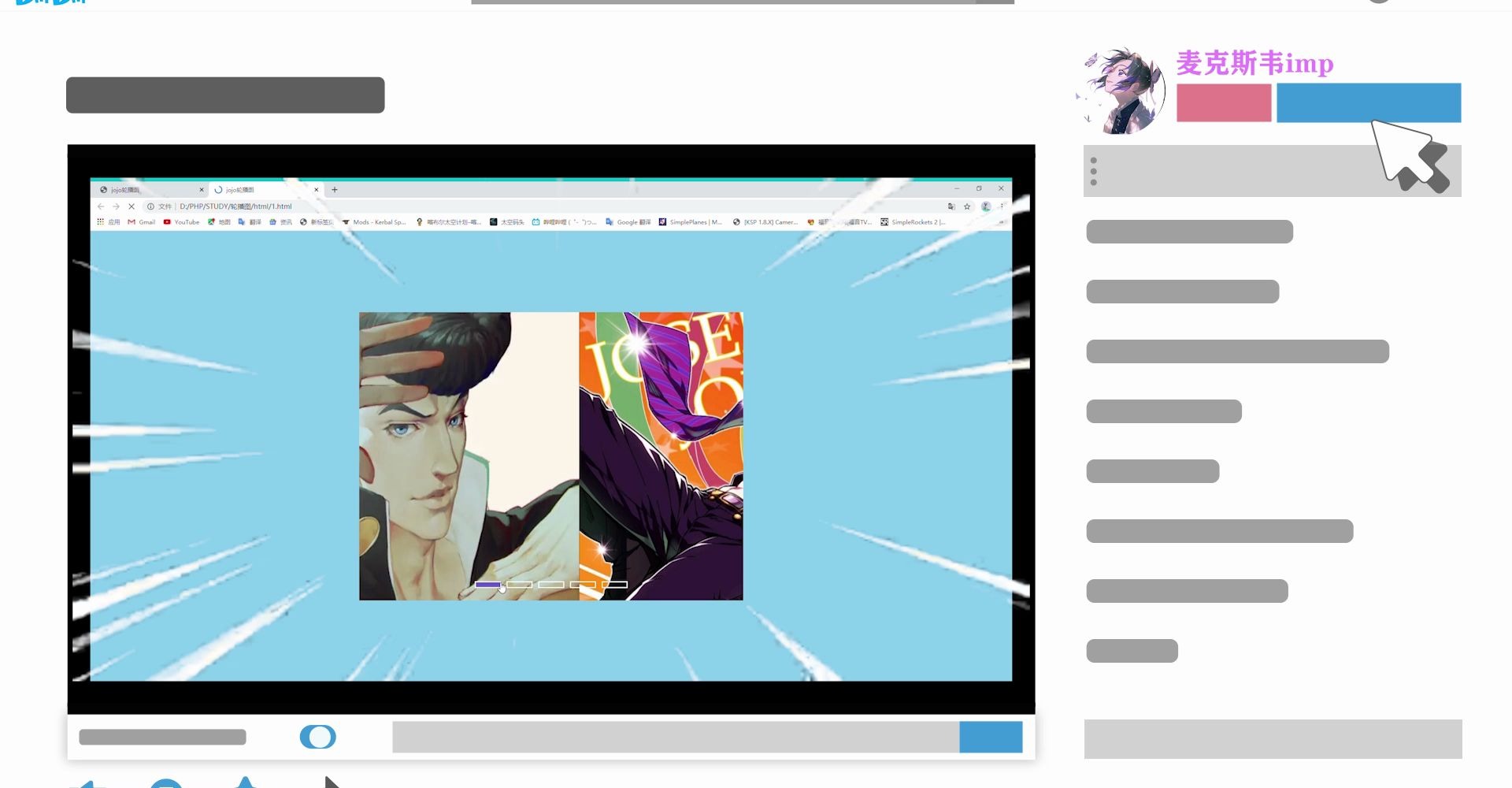Open the YouTube bookmark
The width and height of the screenshot is (1512, 788).
(181, 222)
